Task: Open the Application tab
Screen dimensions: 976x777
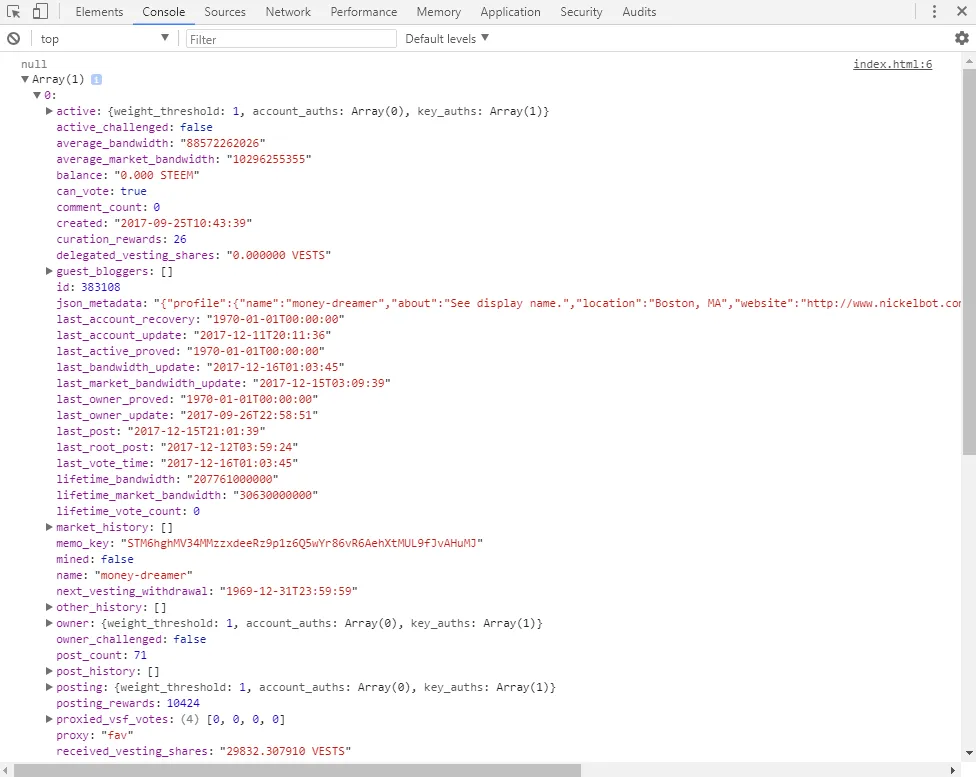Action: point(510,12)
